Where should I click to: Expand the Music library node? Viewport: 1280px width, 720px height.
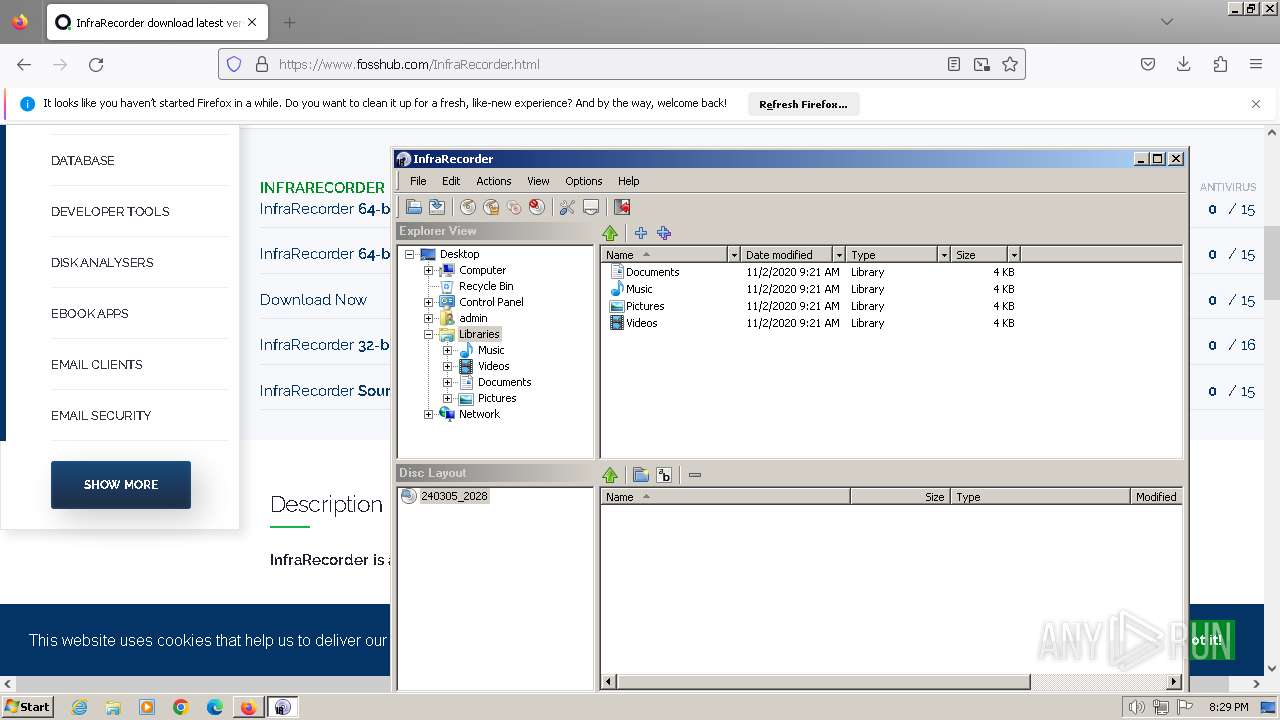[x=447, y=350]
